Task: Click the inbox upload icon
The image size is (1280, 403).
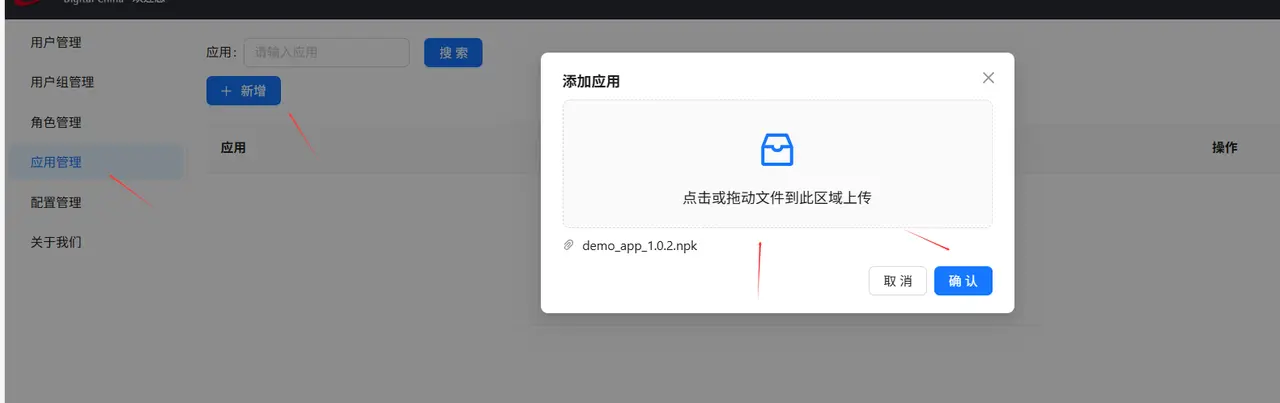Action: pyautogui.click(x=777, y=150)
